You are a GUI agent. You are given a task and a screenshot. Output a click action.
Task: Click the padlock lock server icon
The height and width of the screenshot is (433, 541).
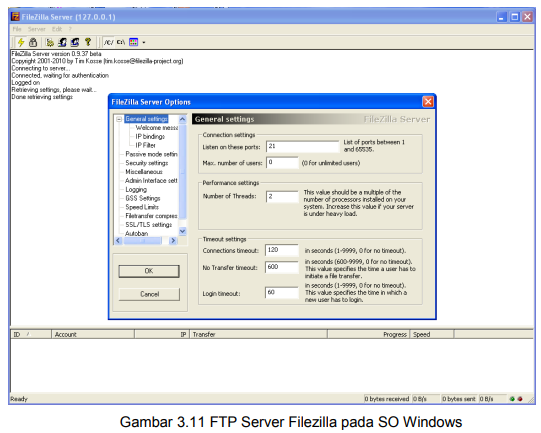33,42
